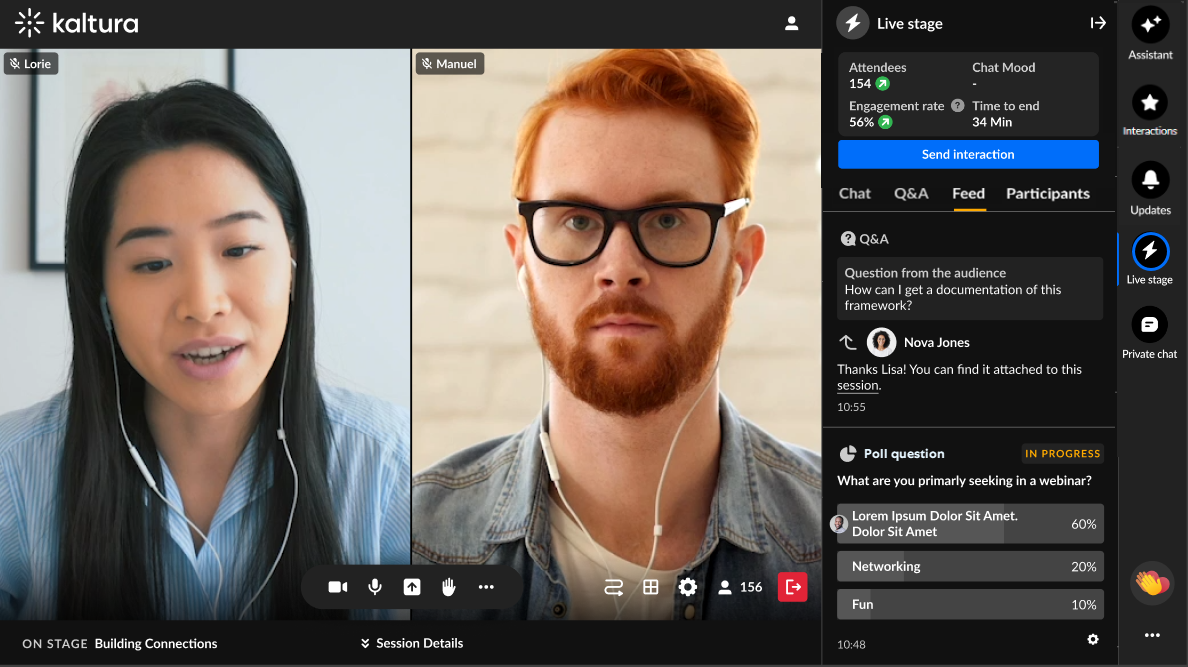
Task: Click the switch arrows icon next to grid
Action: pos(614,587)
